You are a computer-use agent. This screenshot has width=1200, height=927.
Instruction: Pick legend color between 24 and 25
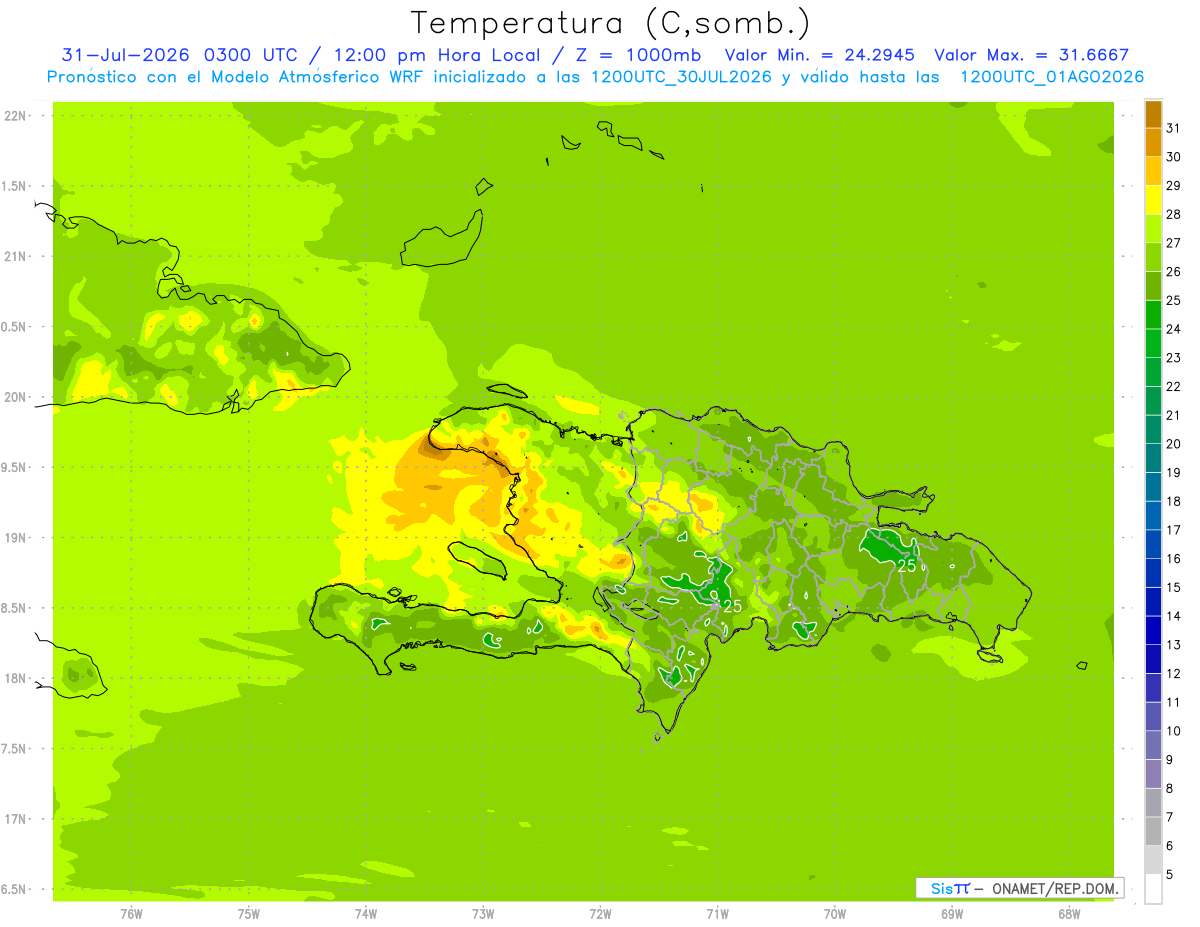1153,314
